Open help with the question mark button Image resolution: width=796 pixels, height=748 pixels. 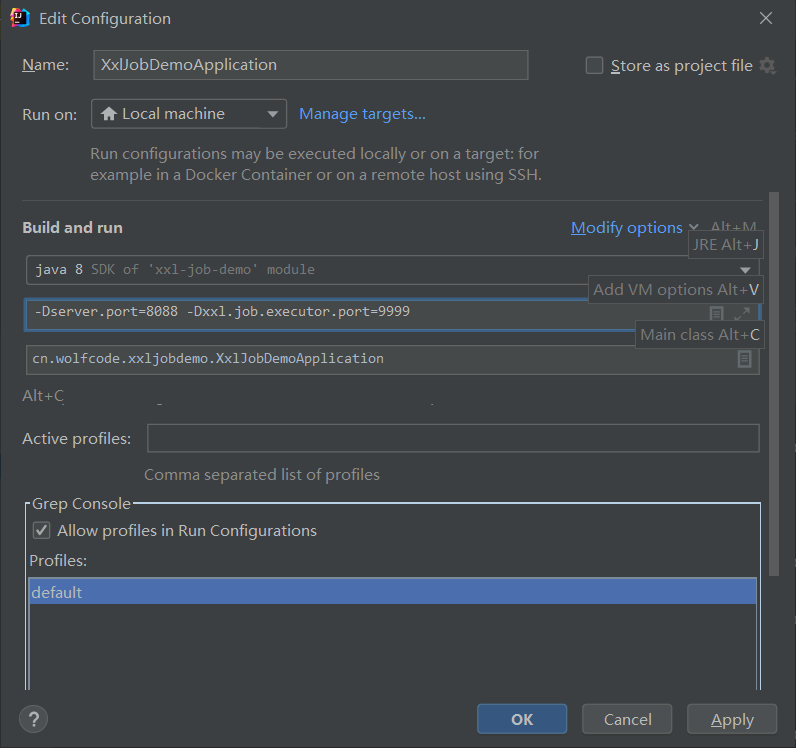click(x=34, y=719)
